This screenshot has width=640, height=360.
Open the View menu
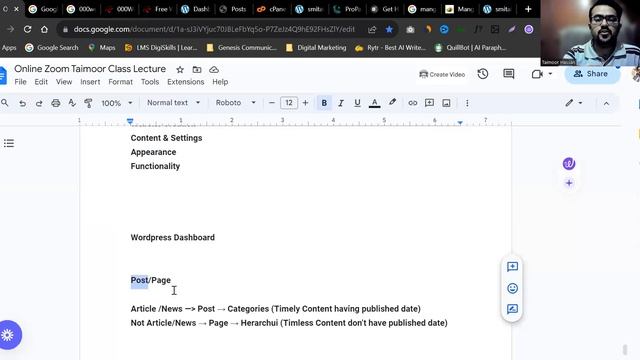[64, 82]
